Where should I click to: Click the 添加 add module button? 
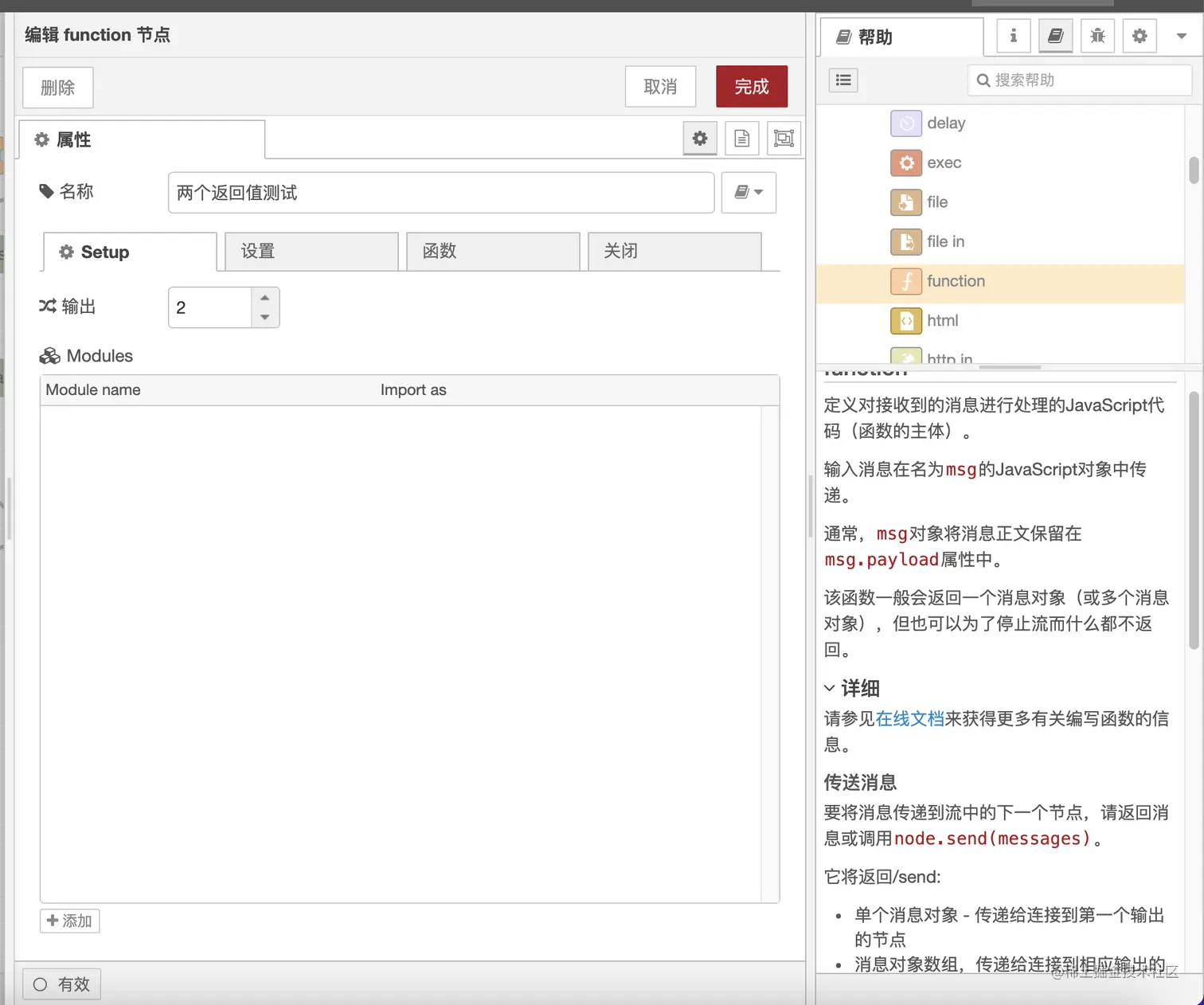pyautogui.click(x=70, y=921)
